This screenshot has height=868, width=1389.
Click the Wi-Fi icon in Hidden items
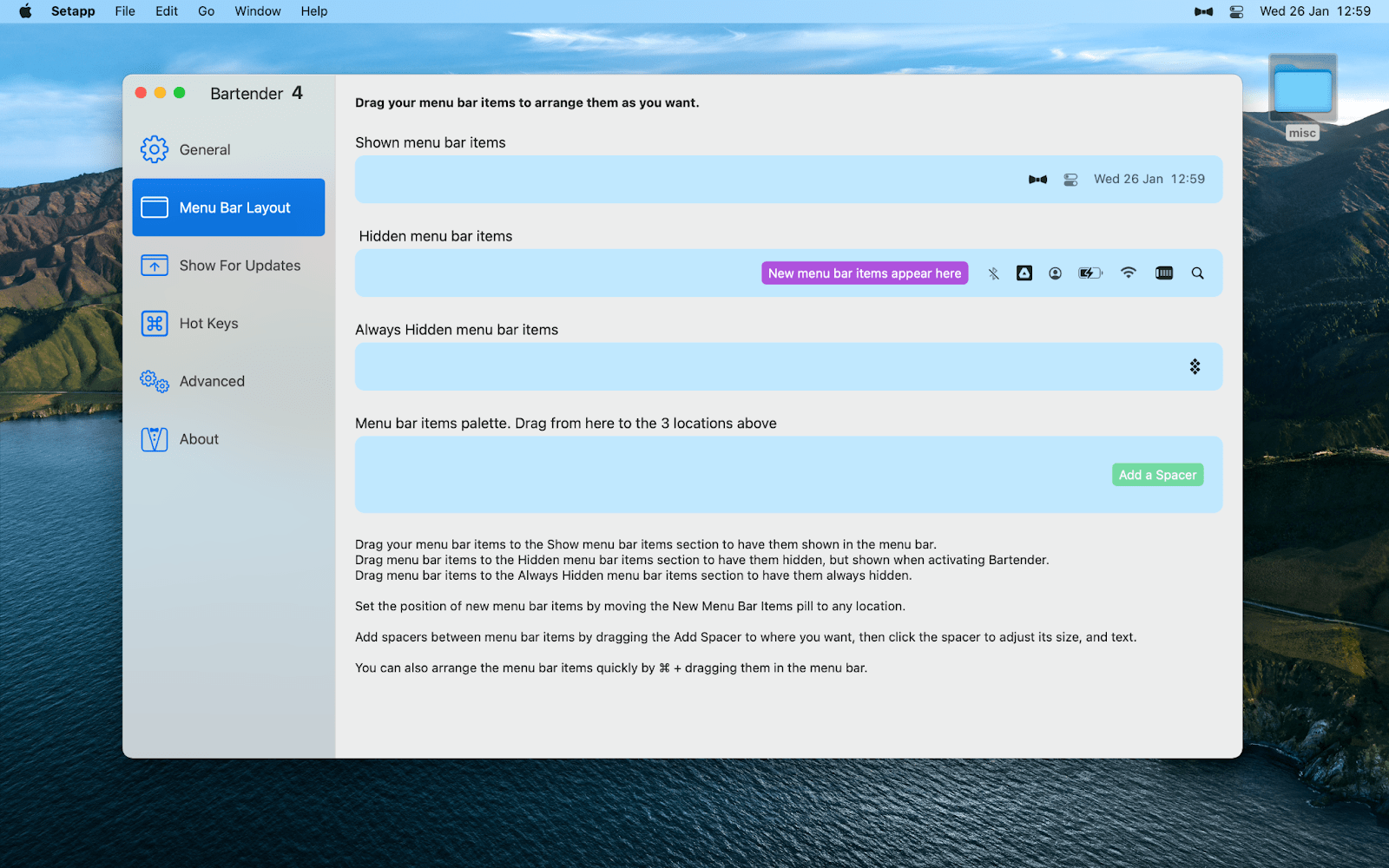[x=1128, y=273]
